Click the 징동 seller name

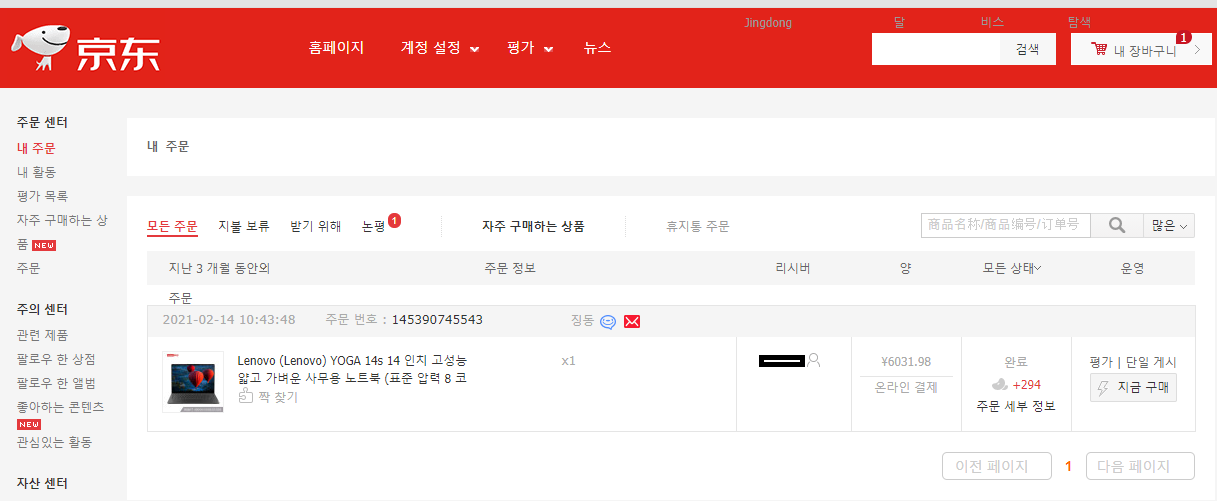(x=582, y=320)
